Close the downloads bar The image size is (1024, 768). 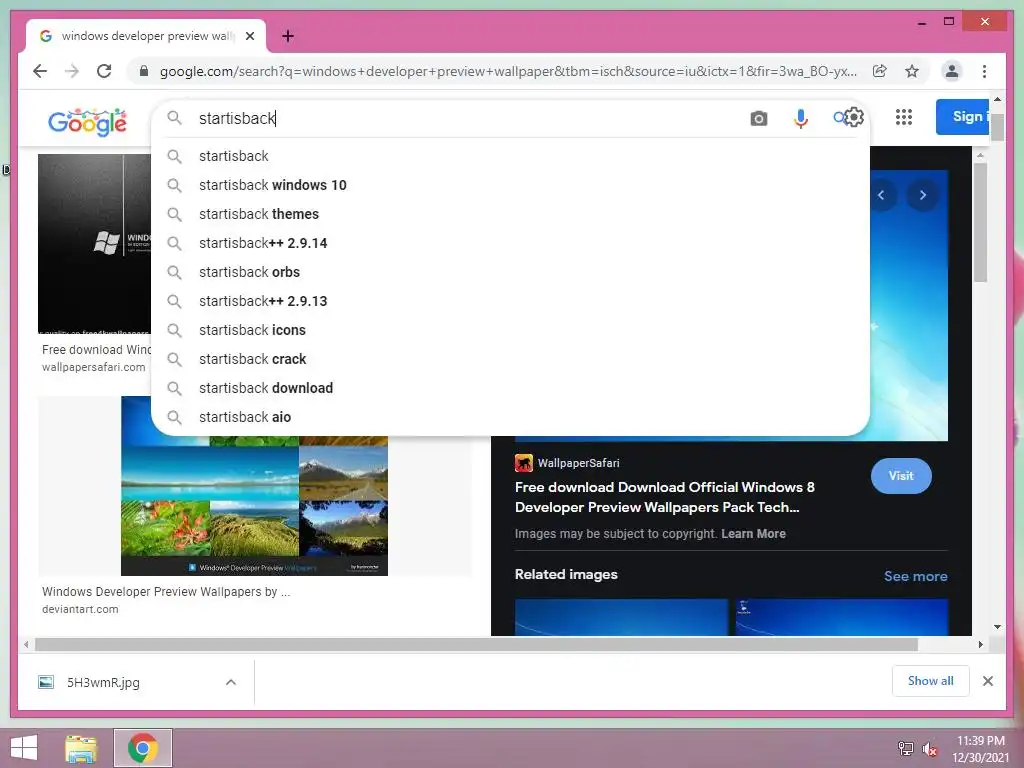[987, 681]
